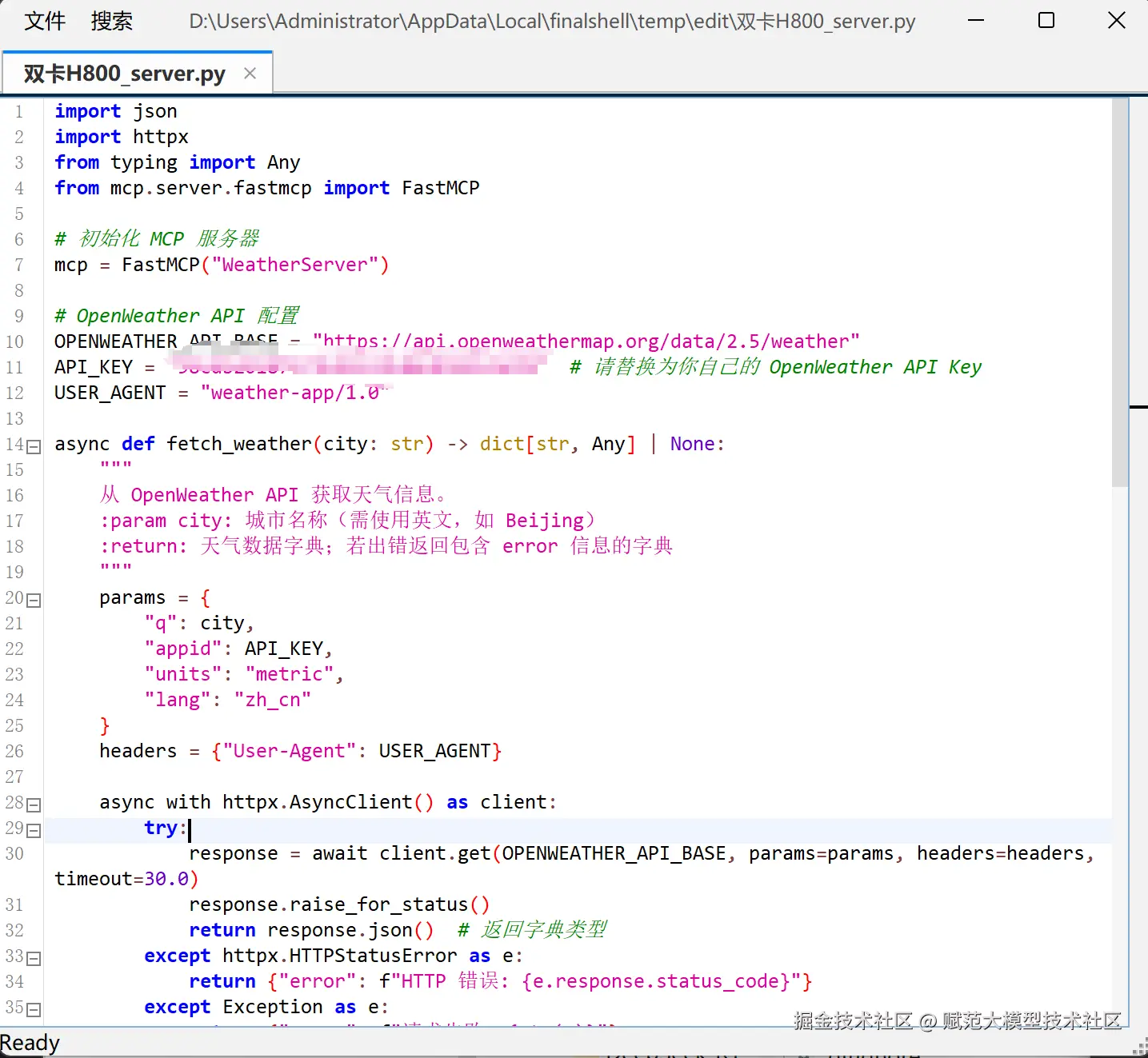Image resolution: width=1148 pixels, height=1058 pixels.
Task: Click the '# OpenWeather API 配置' comment
Action: [x=177, y=316]
